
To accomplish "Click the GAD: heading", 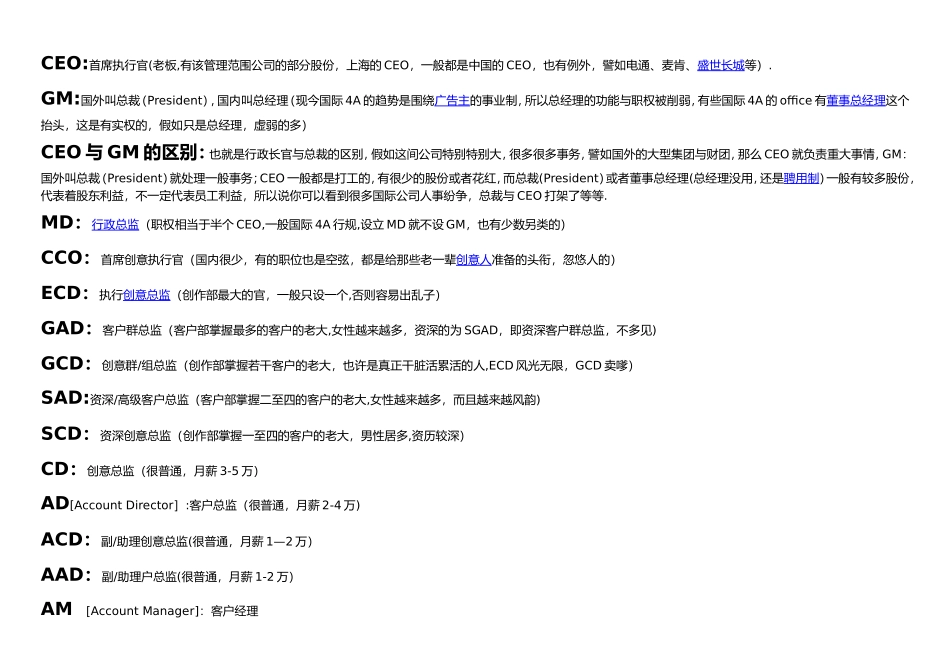I will tap(66, 328).
